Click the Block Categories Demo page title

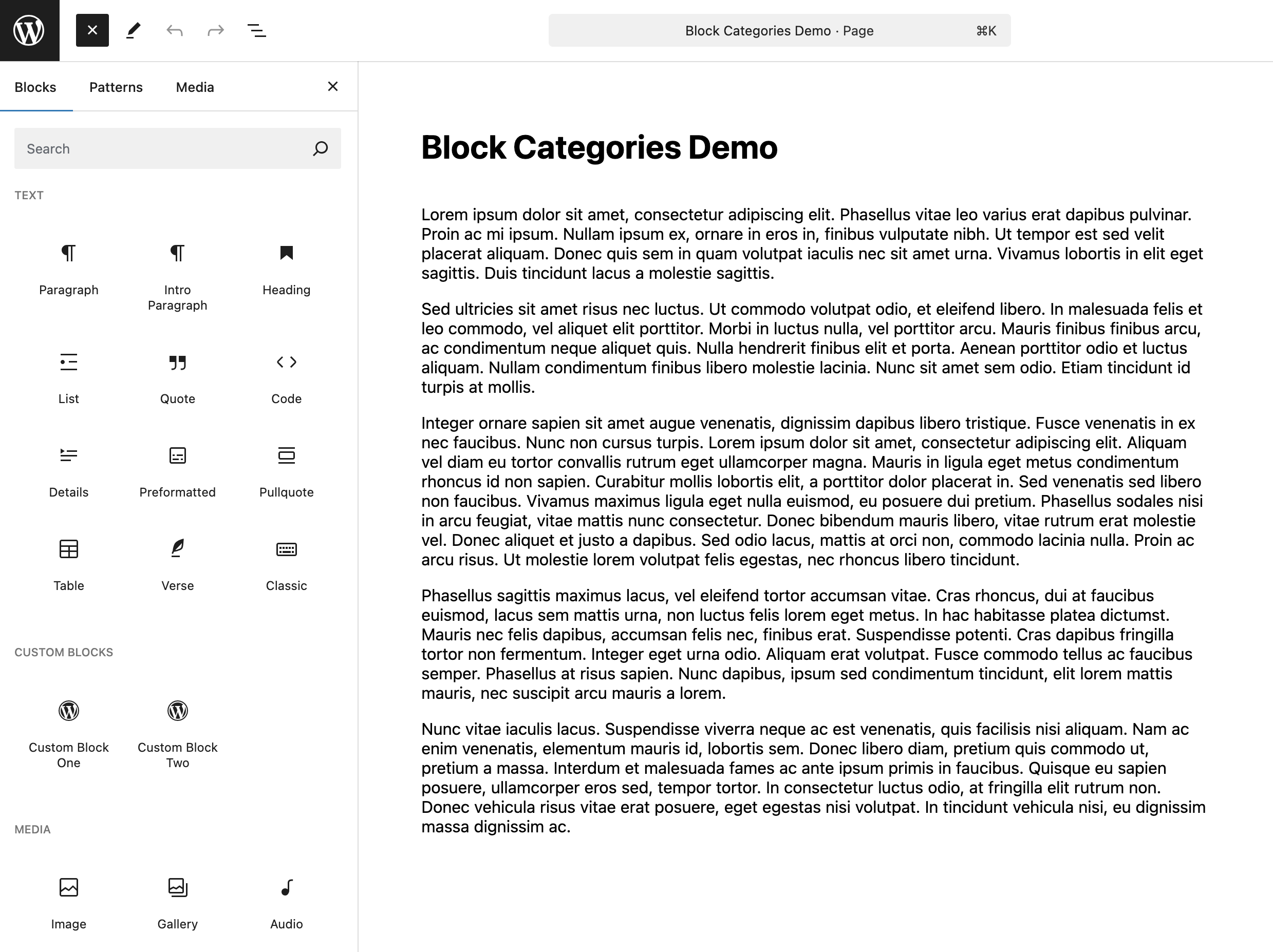[x=599, y=147]
